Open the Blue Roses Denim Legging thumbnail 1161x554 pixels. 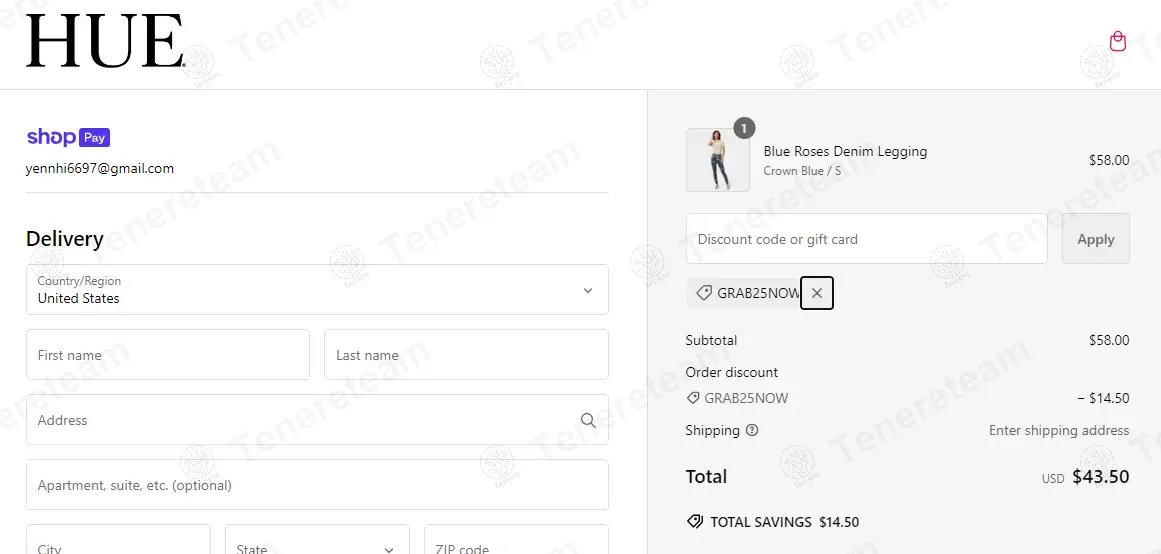click(x=717, y=160)
